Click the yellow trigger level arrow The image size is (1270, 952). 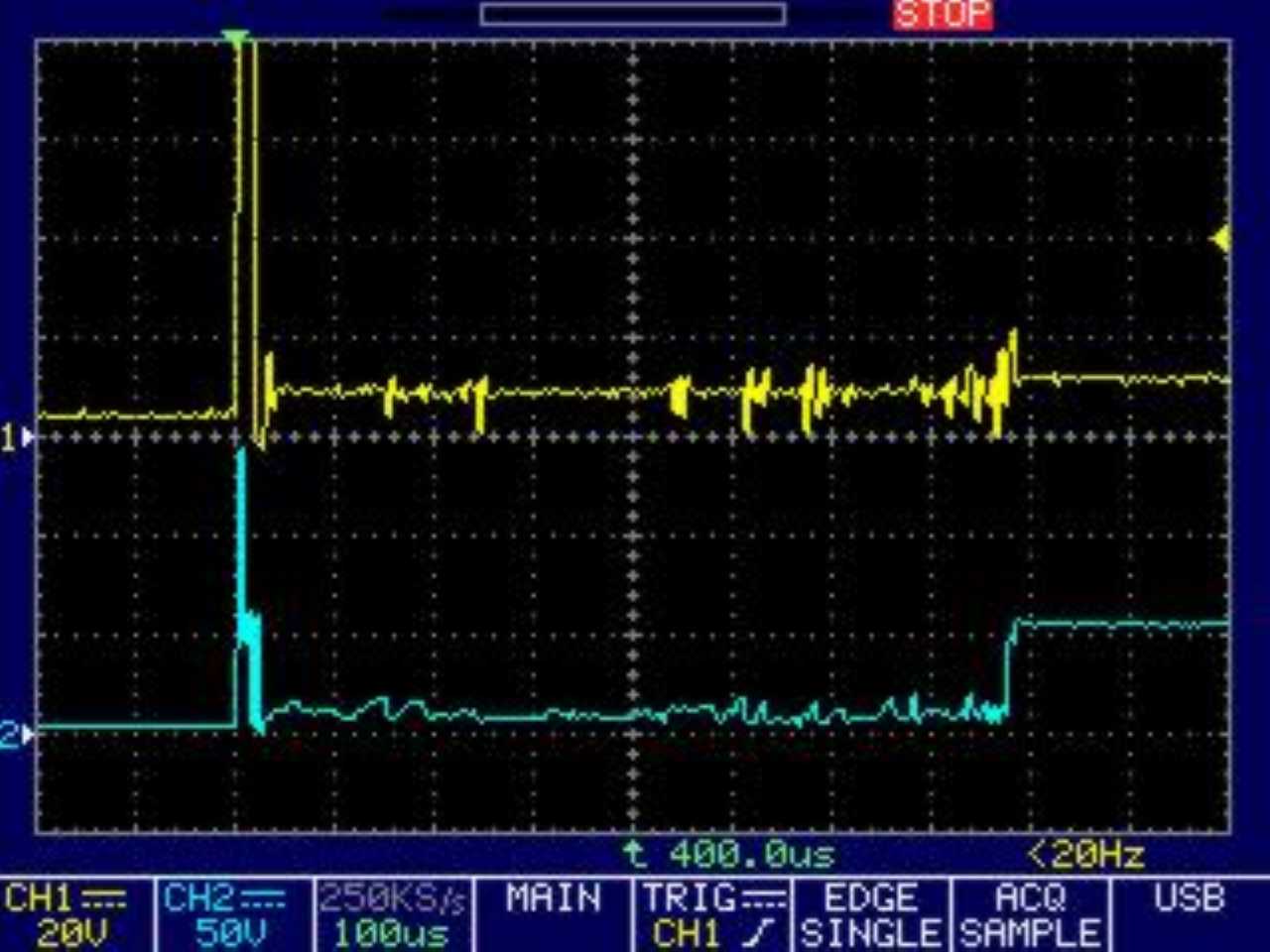[1221, 238]
